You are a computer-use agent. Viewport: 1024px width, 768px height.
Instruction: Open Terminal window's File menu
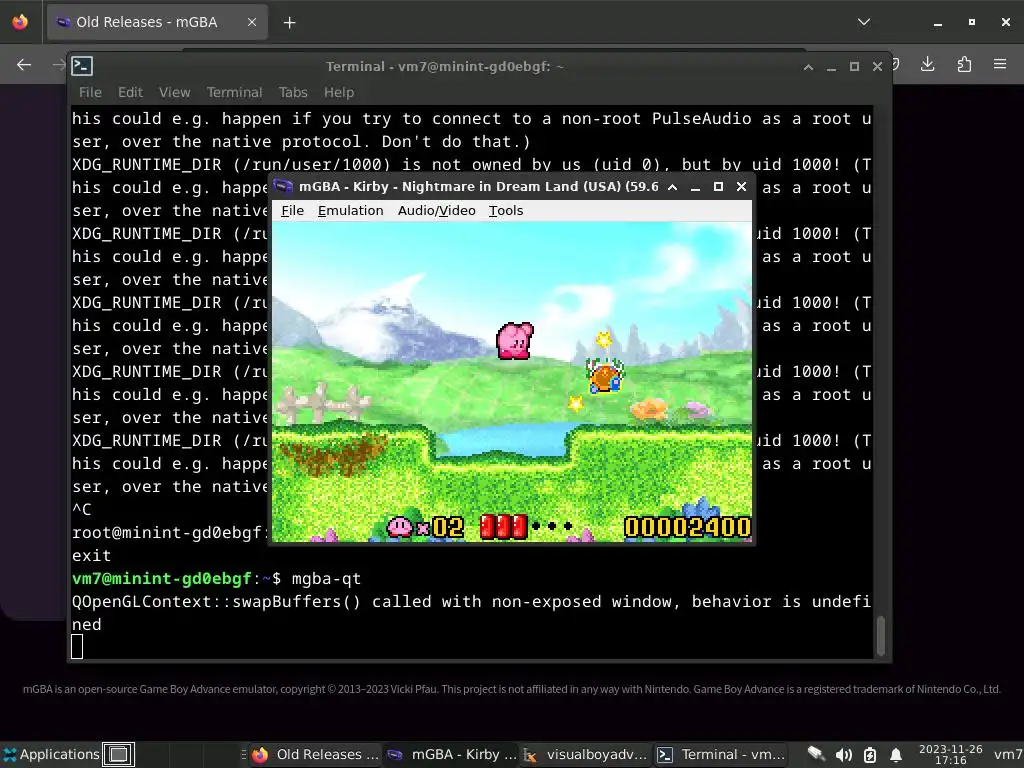(90, 92)
